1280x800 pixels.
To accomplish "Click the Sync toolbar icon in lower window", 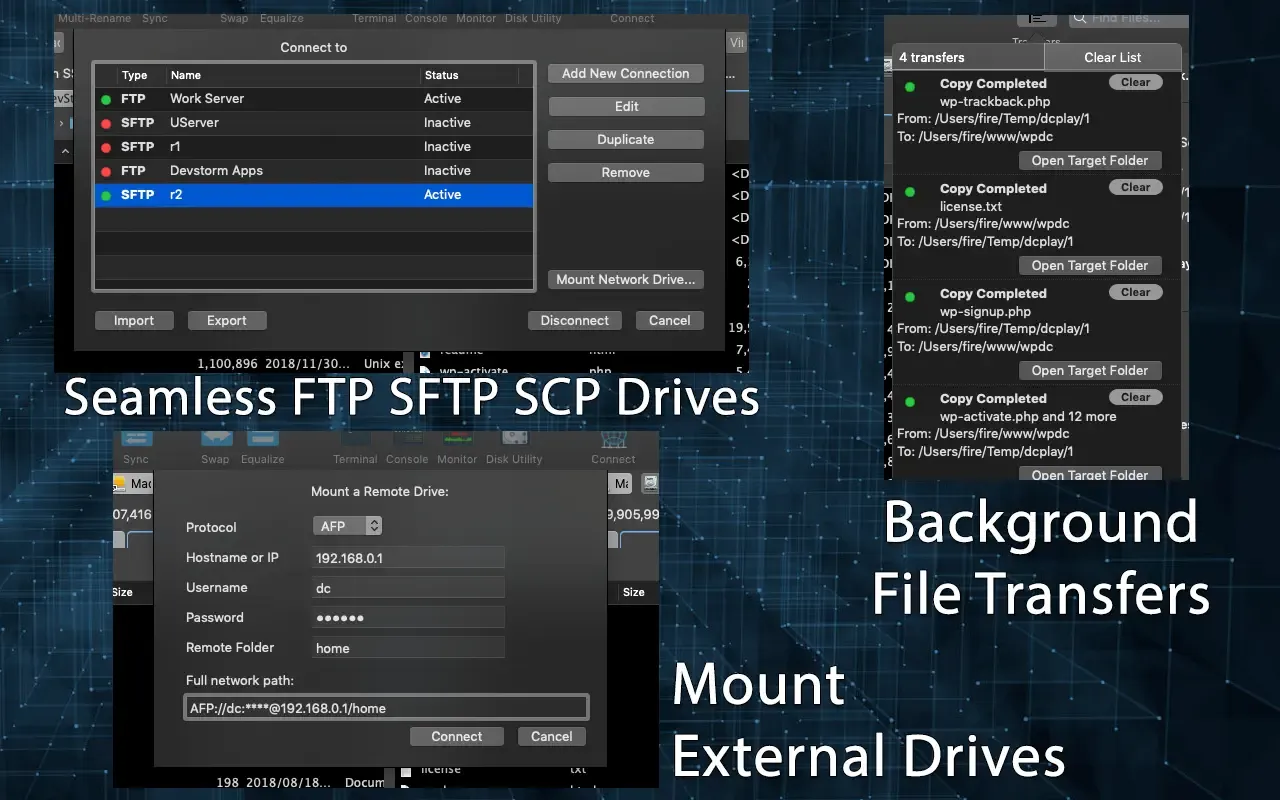I will [136, 440].
